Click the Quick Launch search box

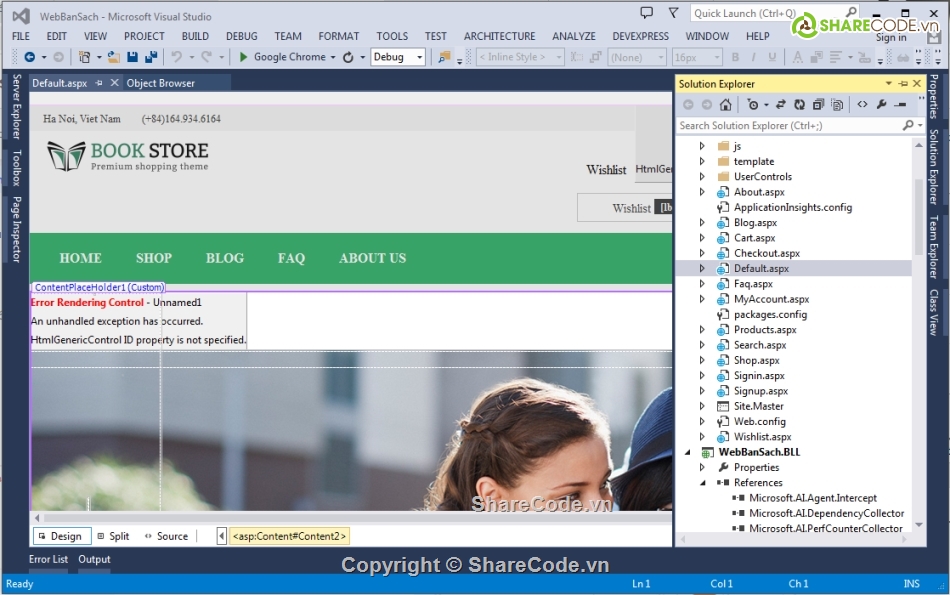[774, 13]
